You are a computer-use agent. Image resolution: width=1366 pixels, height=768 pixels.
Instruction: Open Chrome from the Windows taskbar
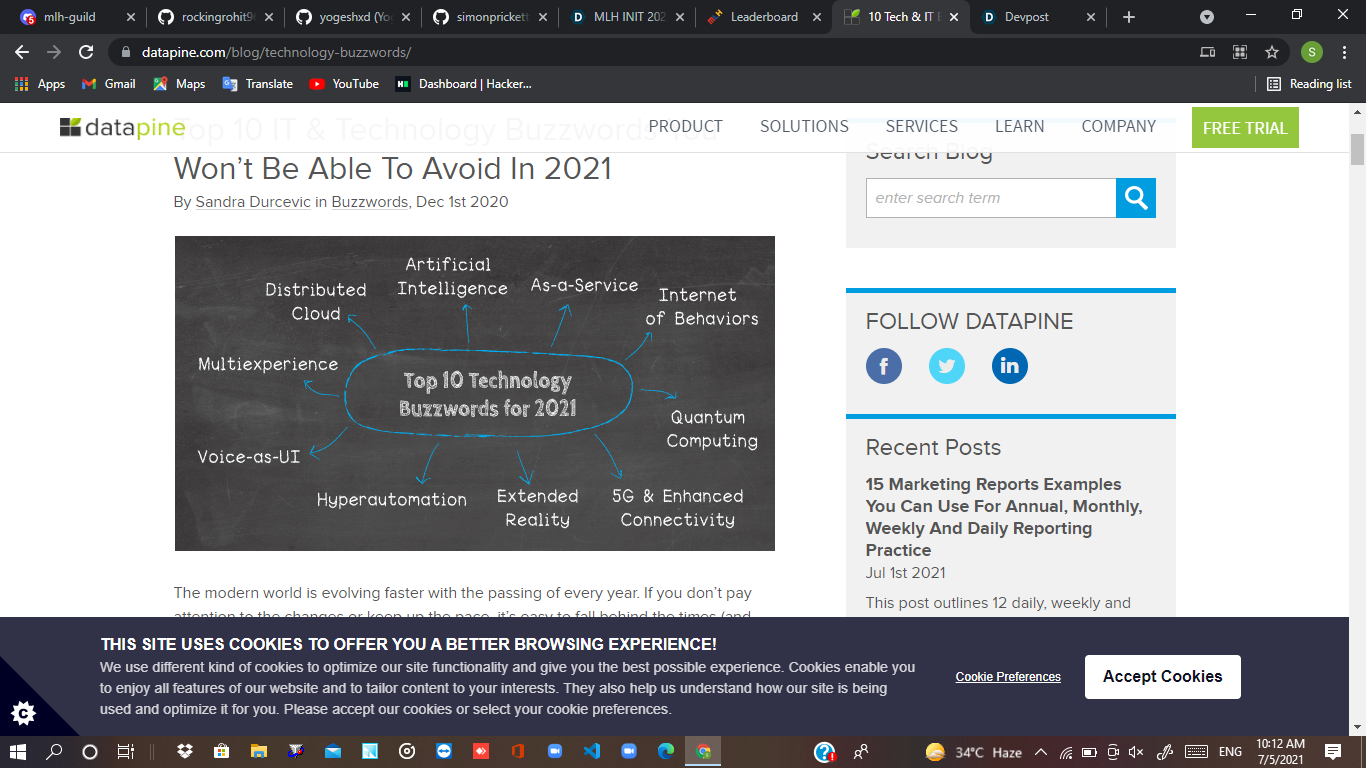pyautogui.click(x=703, y=751)
